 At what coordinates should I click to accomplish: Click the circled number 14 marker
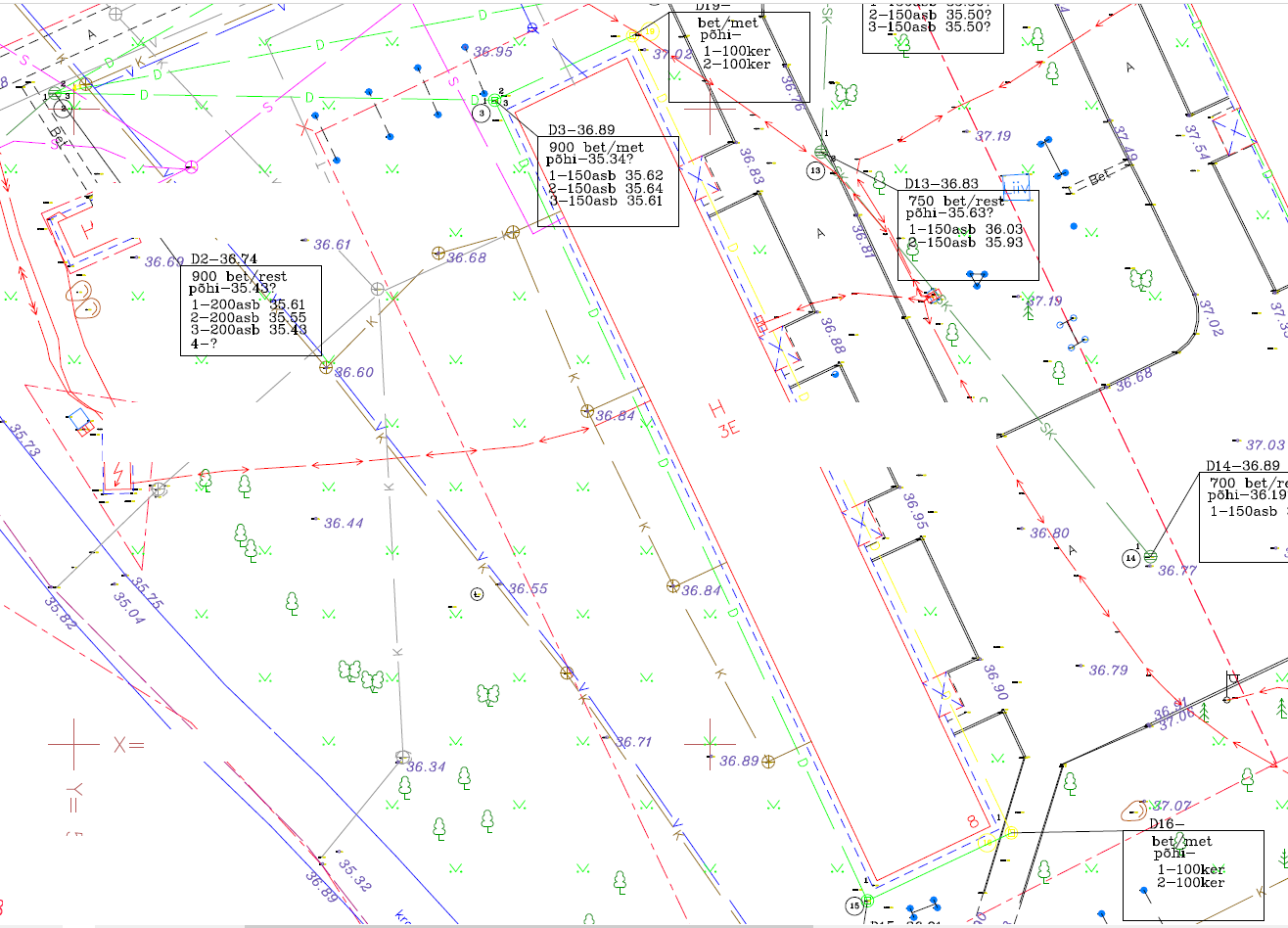[1130, 558]
